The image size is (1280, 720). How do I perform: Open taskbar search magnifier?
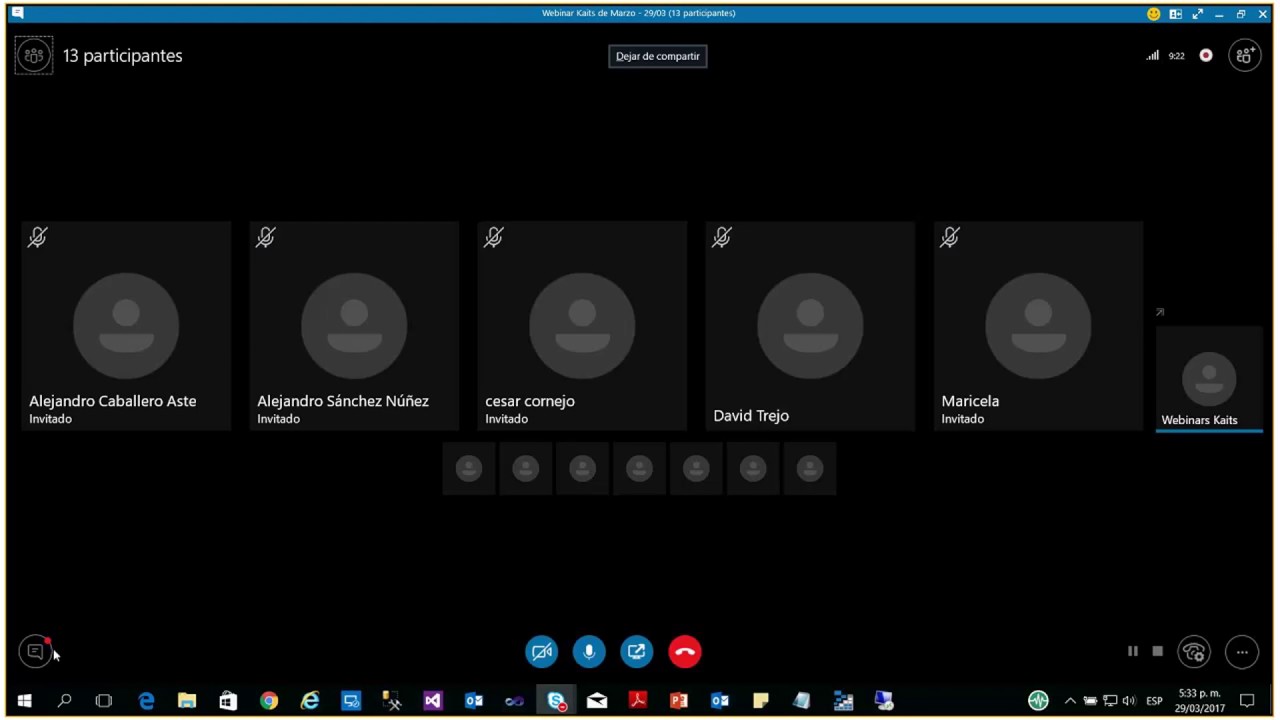64,701
